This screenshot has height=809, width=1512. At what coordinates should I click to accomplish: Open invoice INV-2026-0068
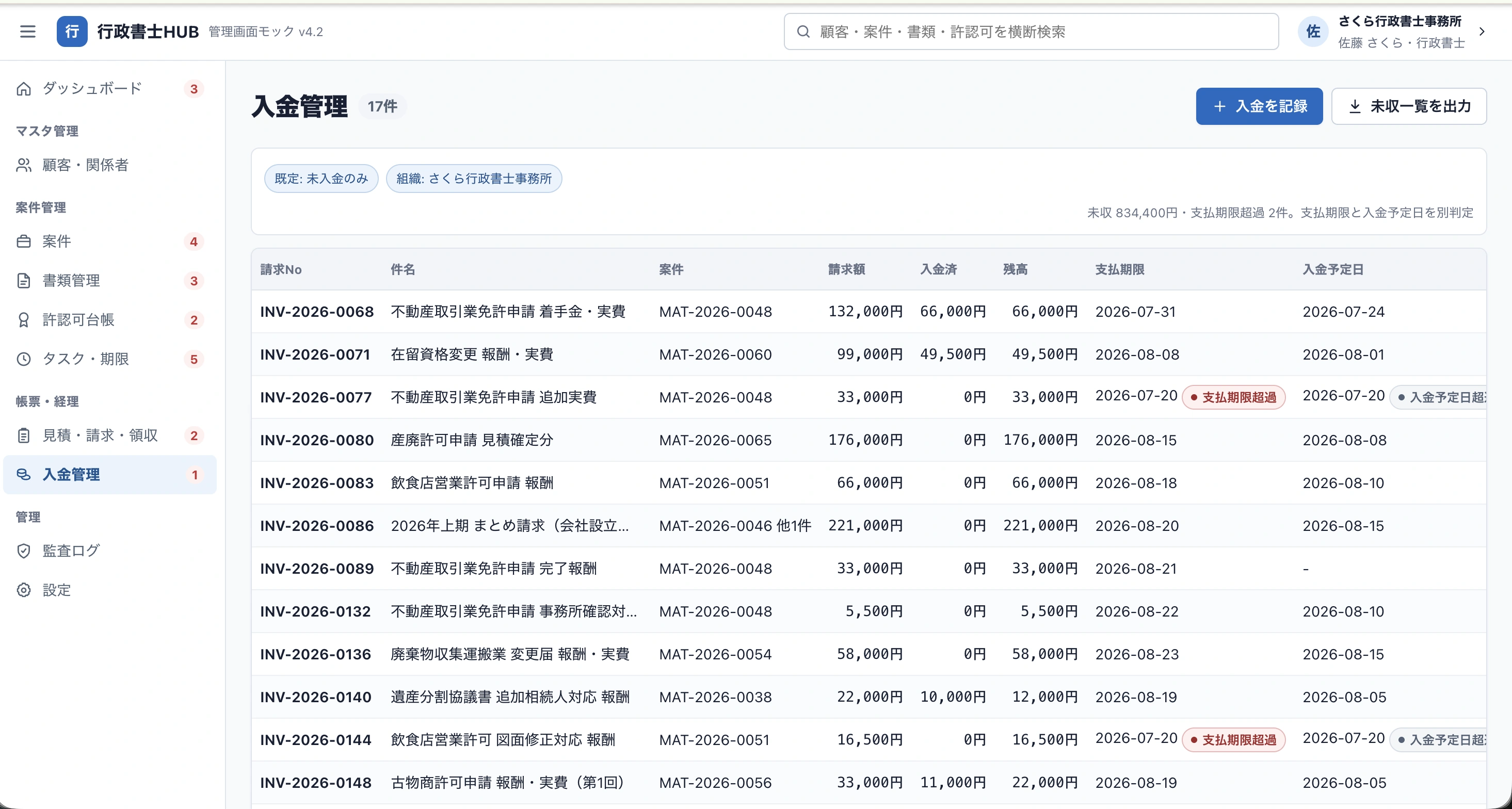(317, 312)
